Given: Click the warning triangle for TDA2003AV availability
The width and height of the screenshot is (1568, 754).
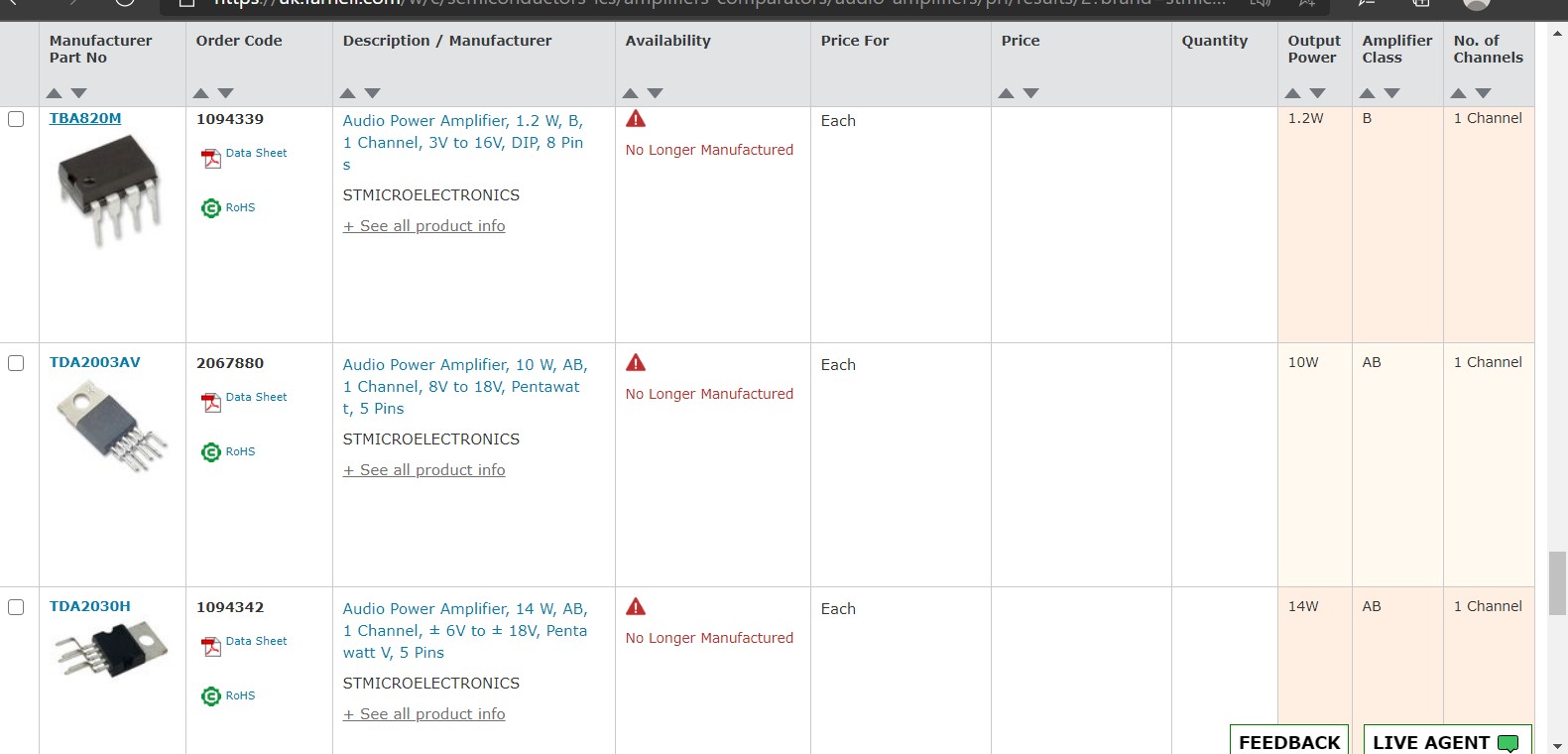Looking at the screenshot, I should coord(636,363).
